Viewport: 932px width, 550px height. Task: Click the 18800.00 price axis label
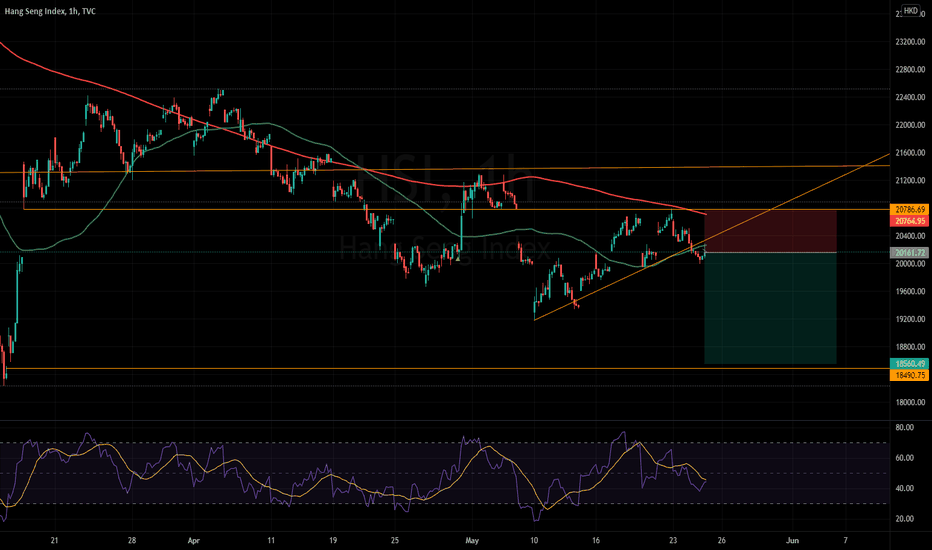pyautogui.click(x=910, y=347)
